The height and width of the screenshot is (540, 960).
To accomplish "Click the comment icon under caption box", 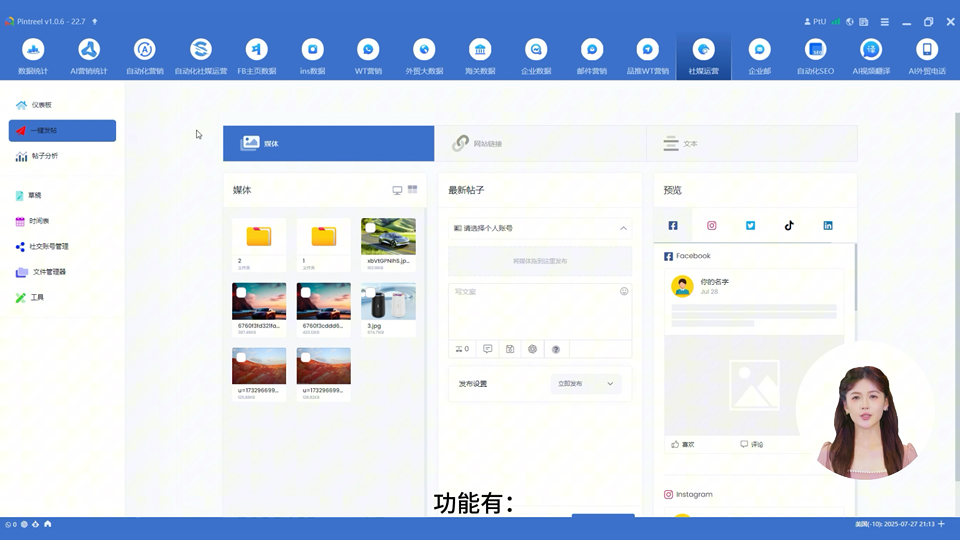I will 487,349.
